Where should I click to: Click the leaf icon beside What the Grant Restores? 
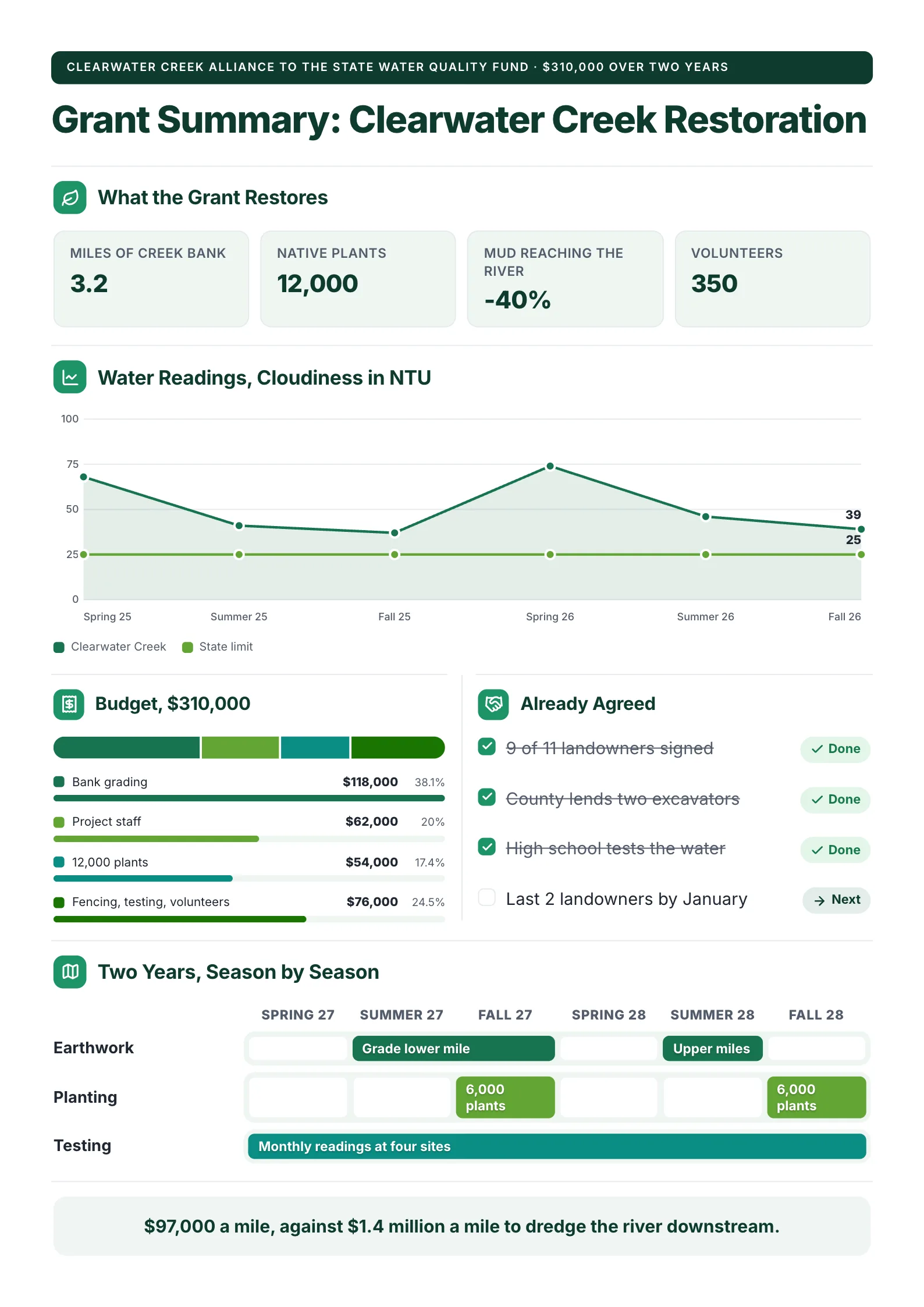tap(70, 198)
